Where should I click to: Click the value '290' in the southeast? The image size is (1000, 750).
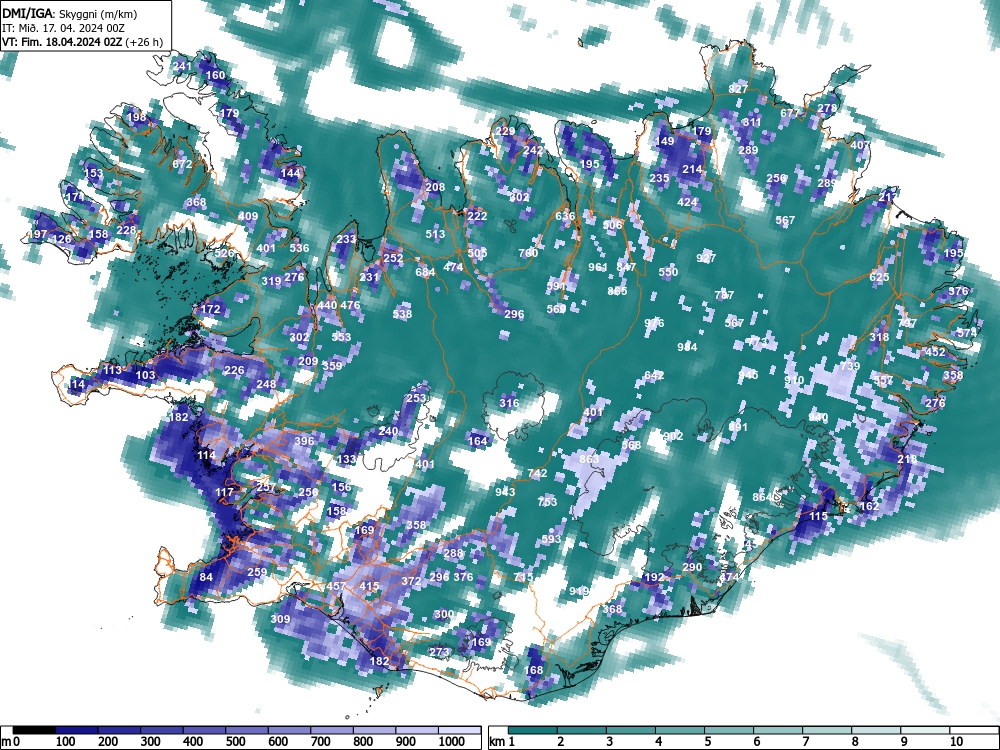coord(692,567)
